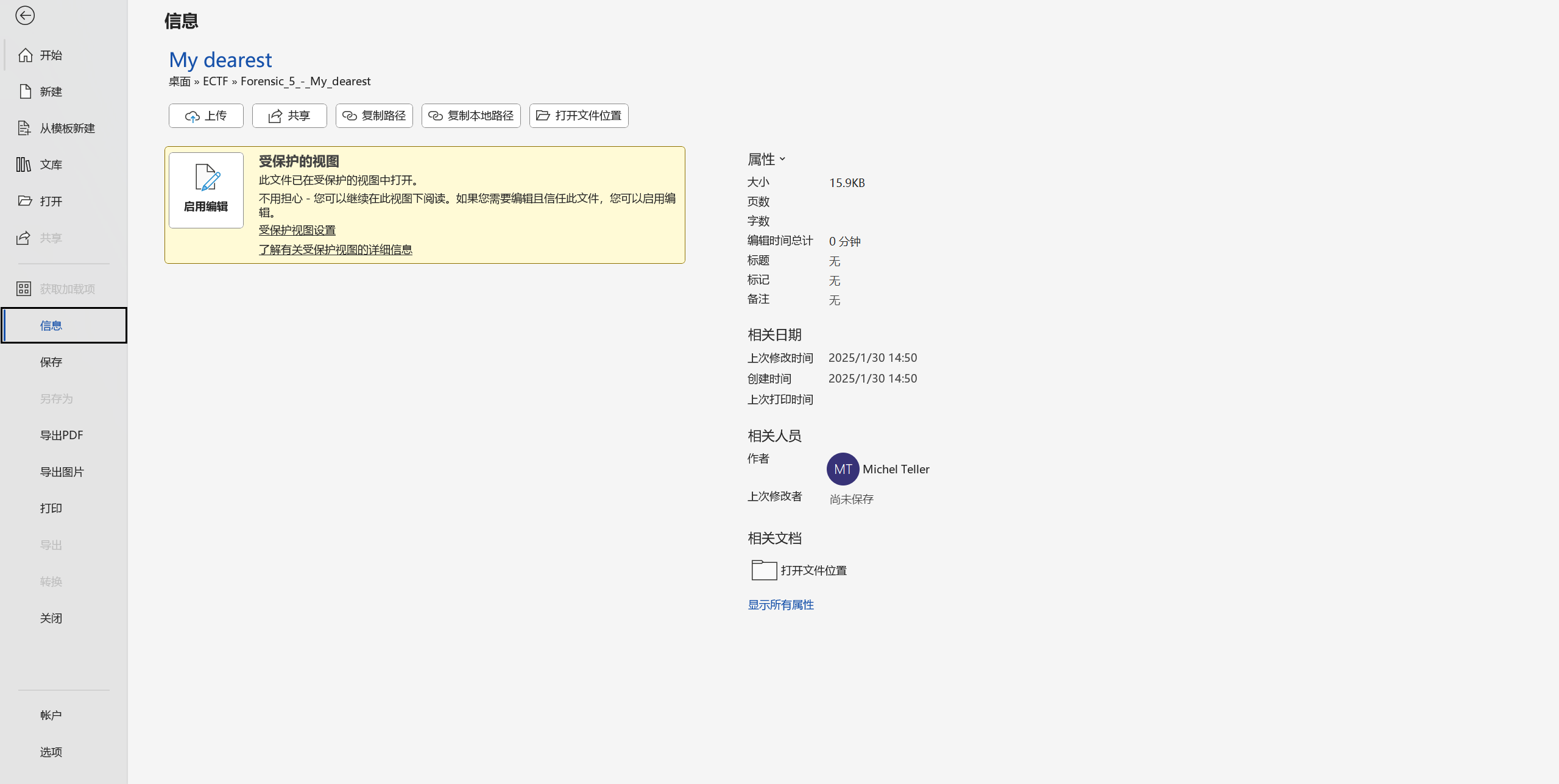Screen dimensions: 1559x784
Task: Open 受保护视图设置 link
Action: pyautogui.click(x=297, y=230)
